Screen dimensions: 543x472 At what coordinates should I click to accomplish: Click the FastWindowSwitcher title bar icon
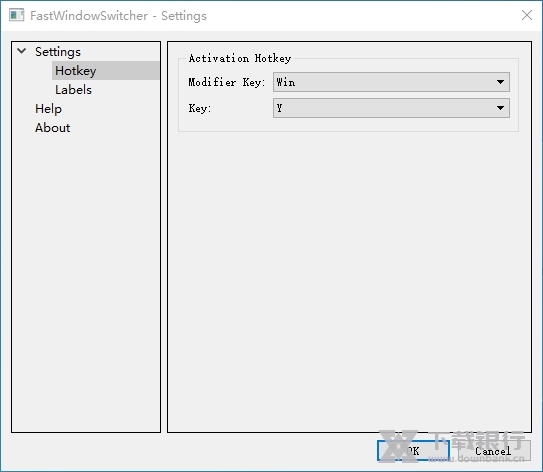pyautogui.click(x=16, y=16)
